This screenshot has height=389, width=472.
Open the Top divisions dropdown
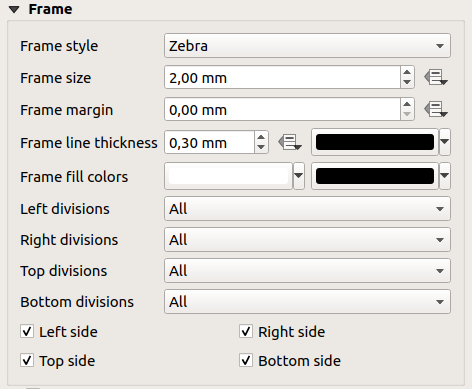point(307,271)
